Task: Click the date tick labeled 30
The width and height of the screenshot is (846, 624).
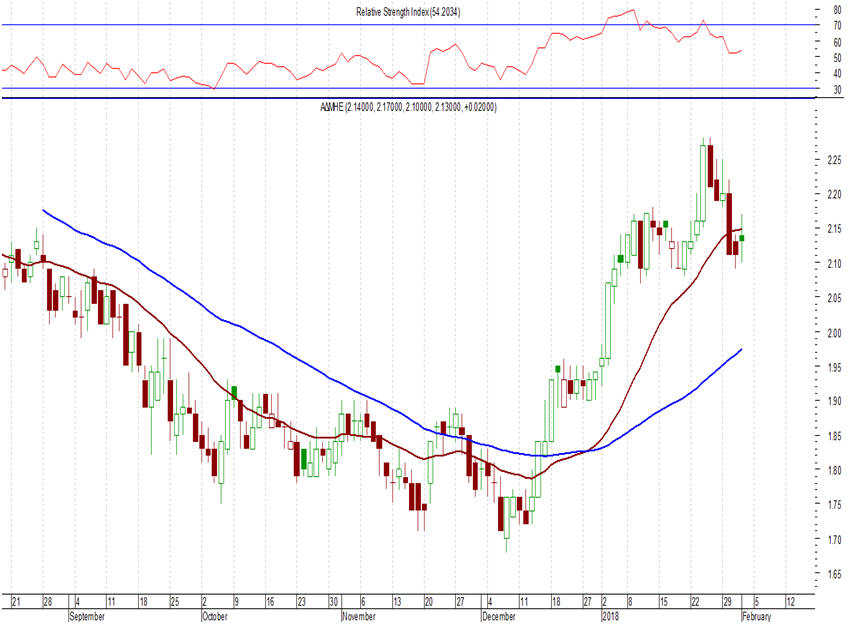Action: point(334,602)
